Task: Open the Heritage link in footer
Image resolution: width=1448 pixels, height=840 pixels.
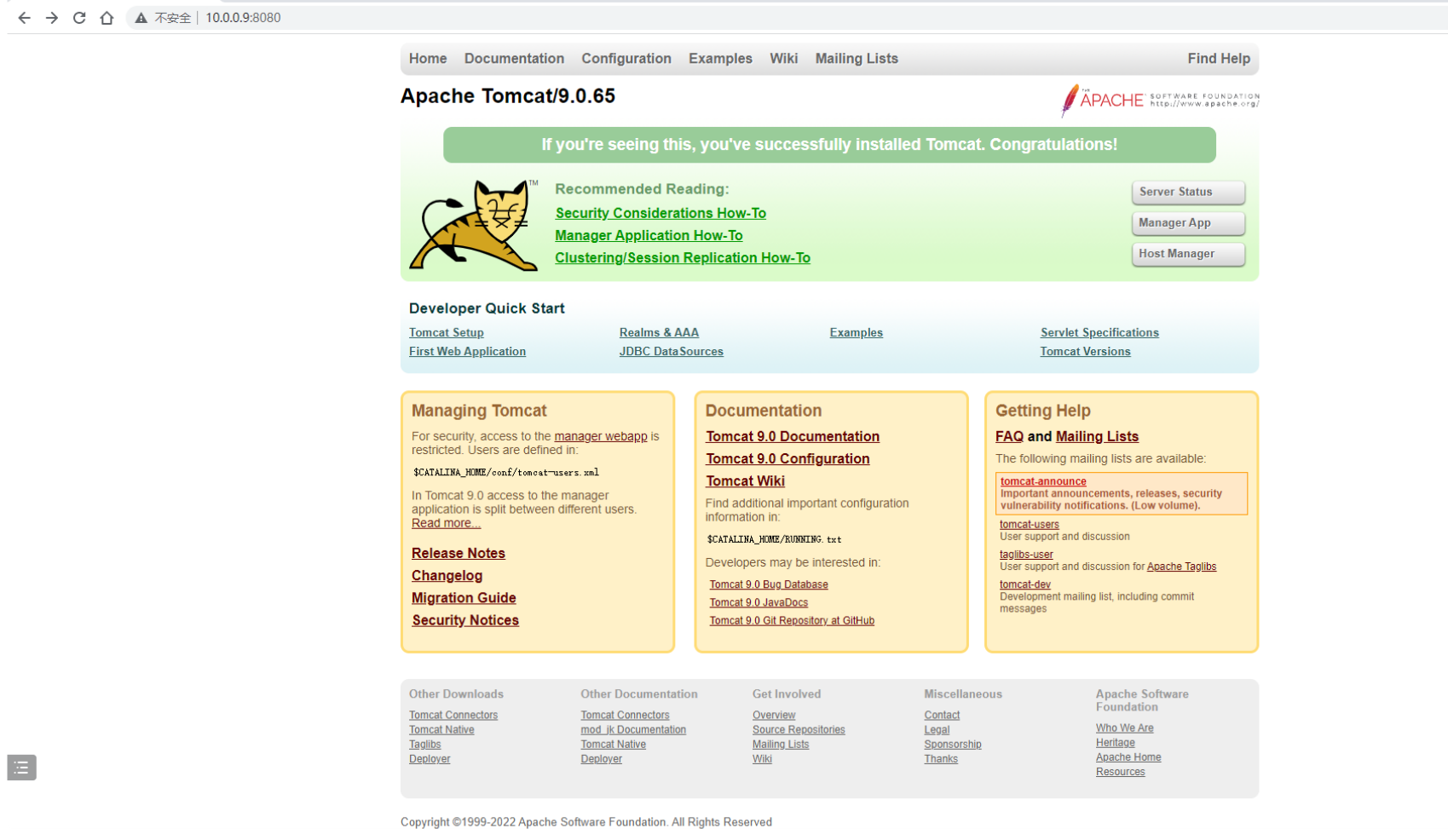Action: click(x=1116, y=743)
